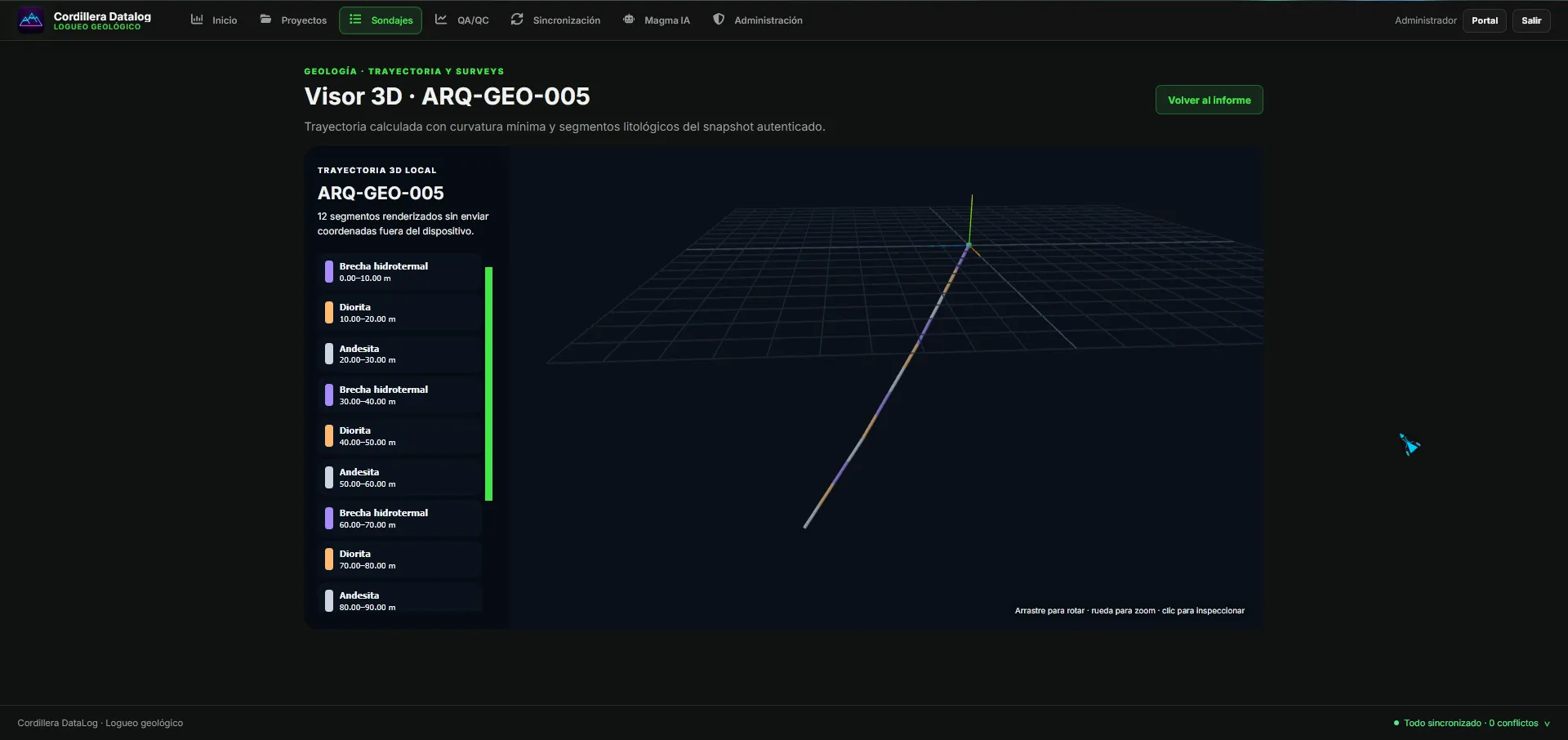Go to Proyectos section
The width and height of the screenshot is (1568, 740).
point(293,20)
